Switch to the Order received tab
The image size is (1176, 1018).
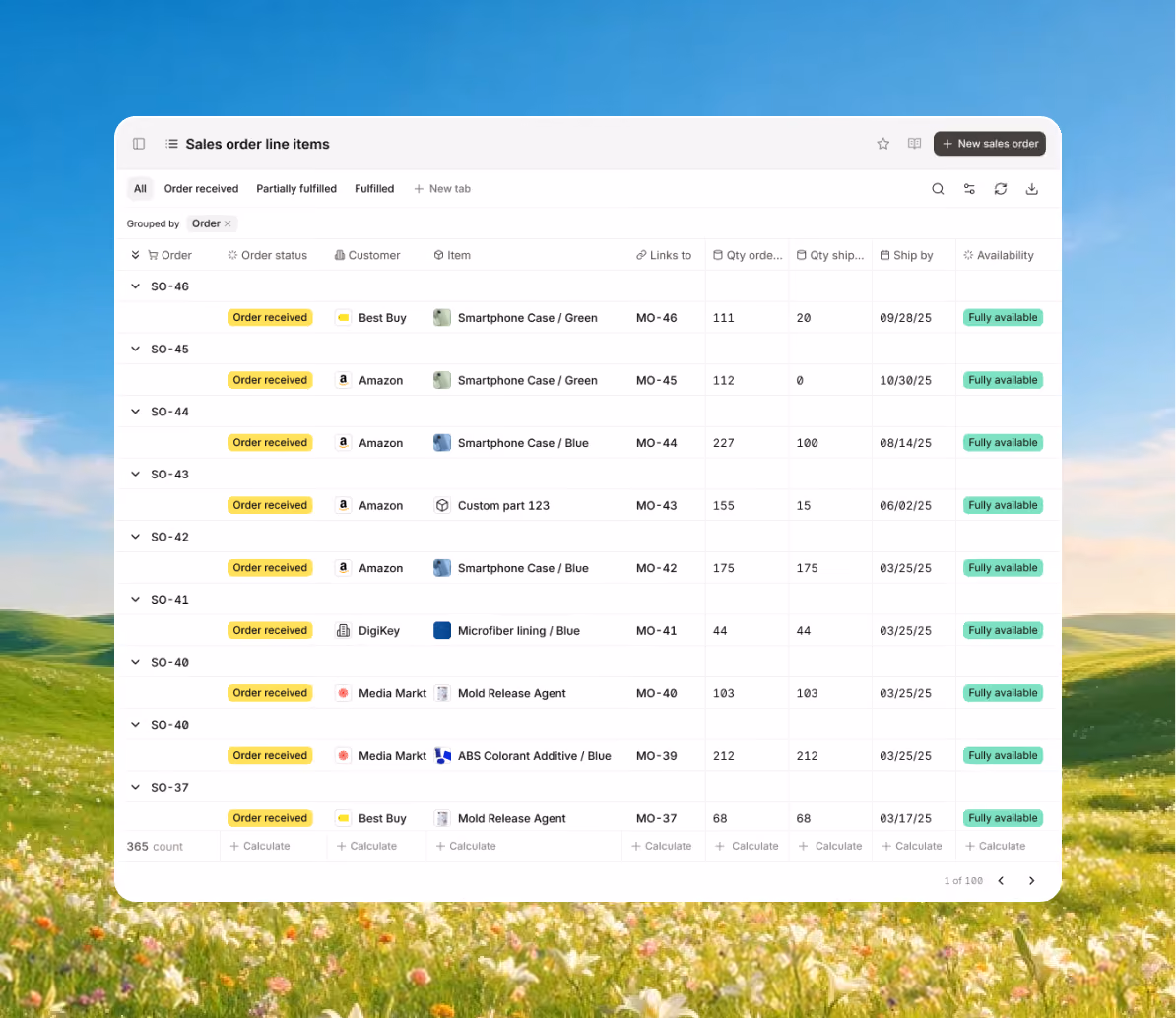click(201, 189)
